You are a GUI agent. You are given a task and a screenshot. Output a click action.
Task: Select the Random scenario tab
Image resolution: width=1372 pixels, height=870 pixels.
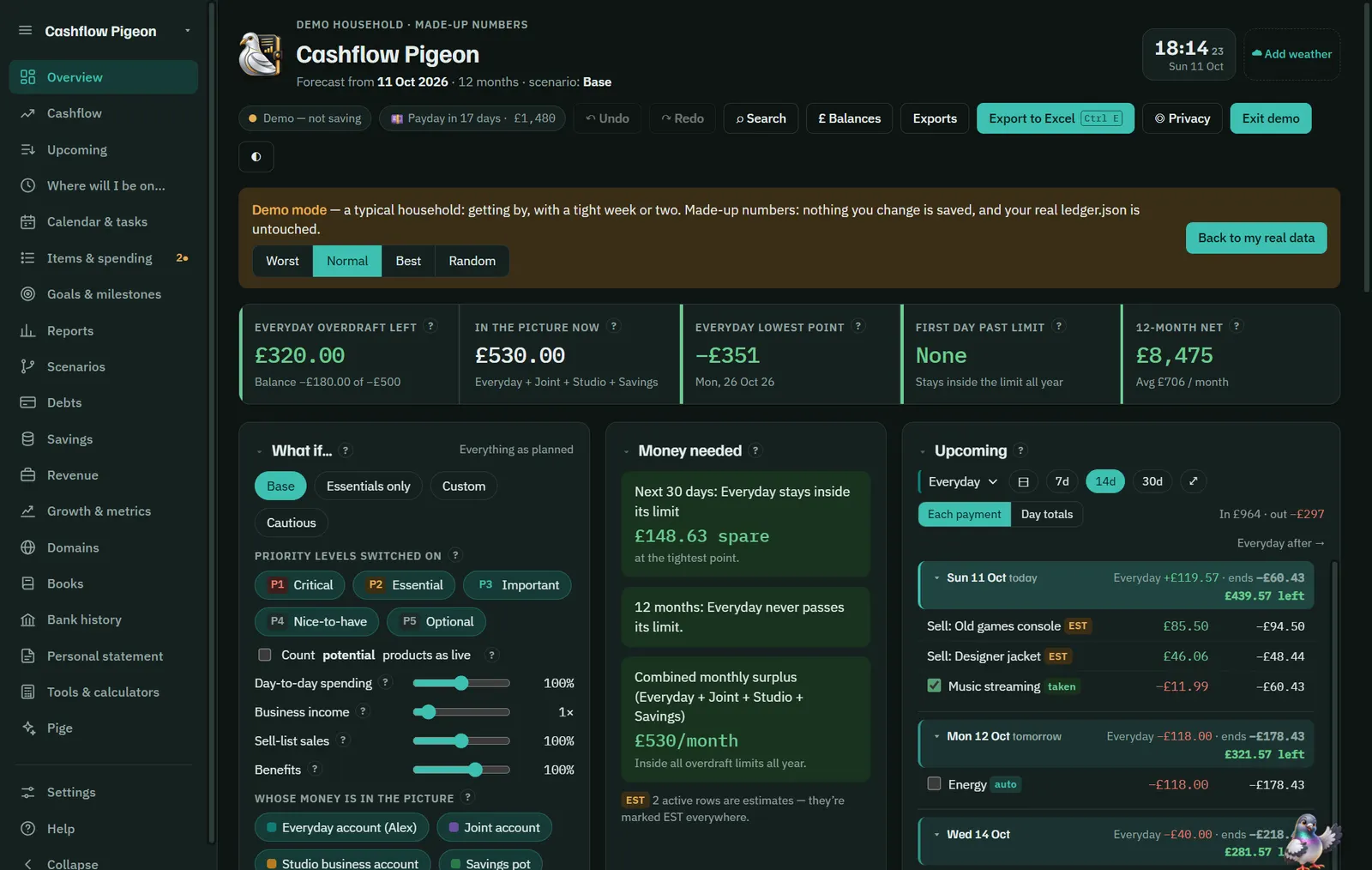click(472, 261)
